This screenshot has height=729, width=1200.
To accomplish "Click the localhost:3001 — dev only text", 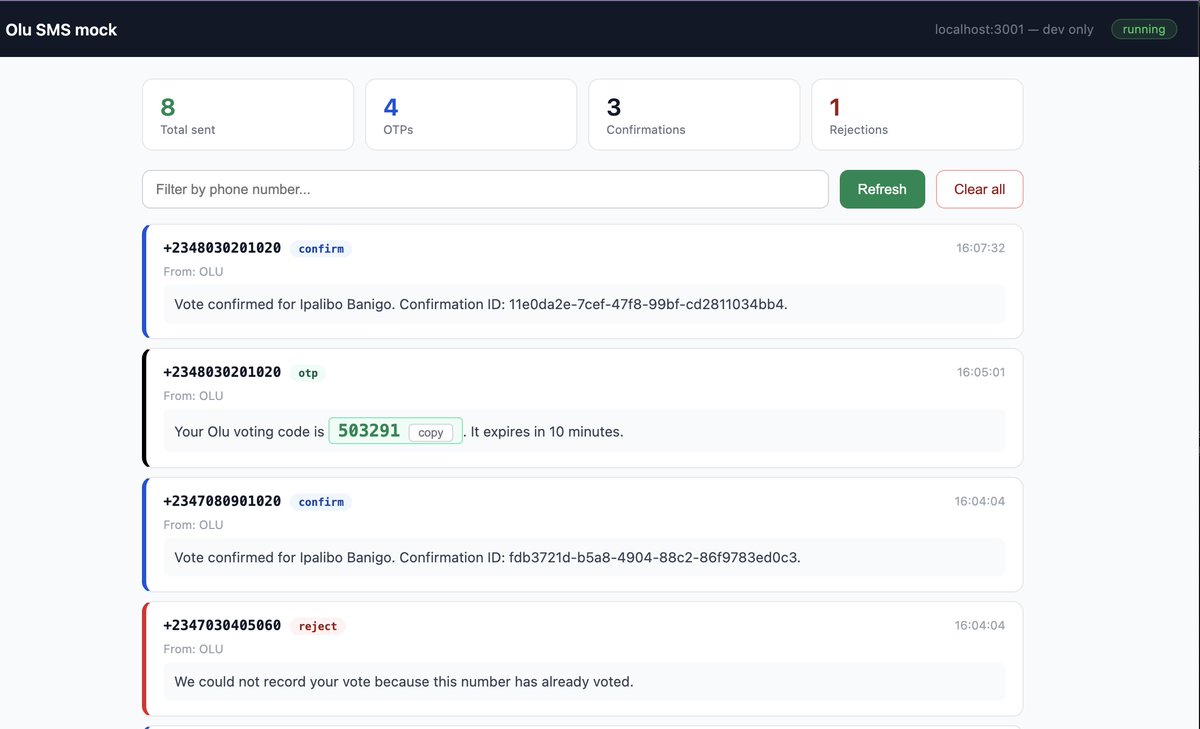I will point(1014,29).
